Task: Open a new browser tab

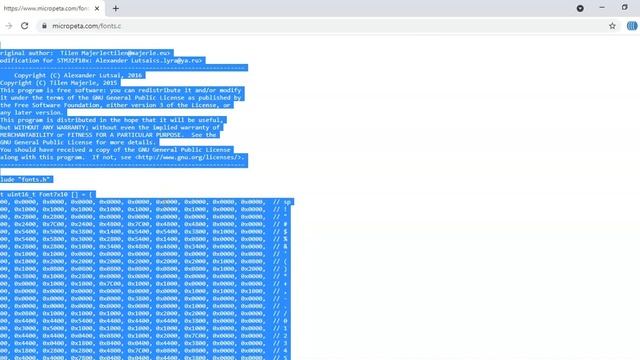Action: [x=116, y=8]
